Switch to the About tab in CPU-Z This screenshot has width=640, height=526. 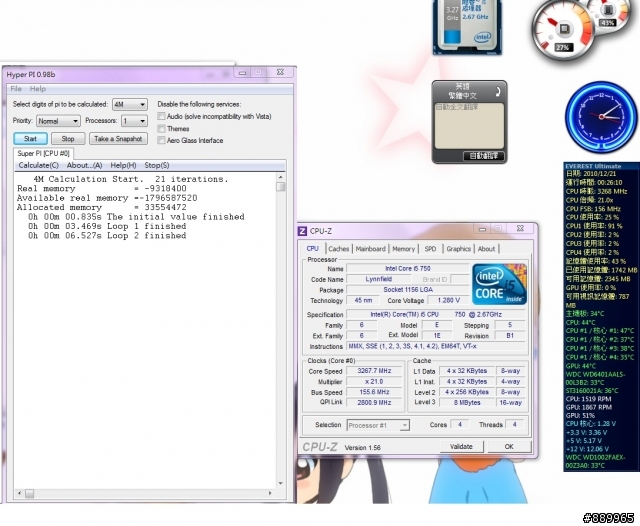click(486, 249)
